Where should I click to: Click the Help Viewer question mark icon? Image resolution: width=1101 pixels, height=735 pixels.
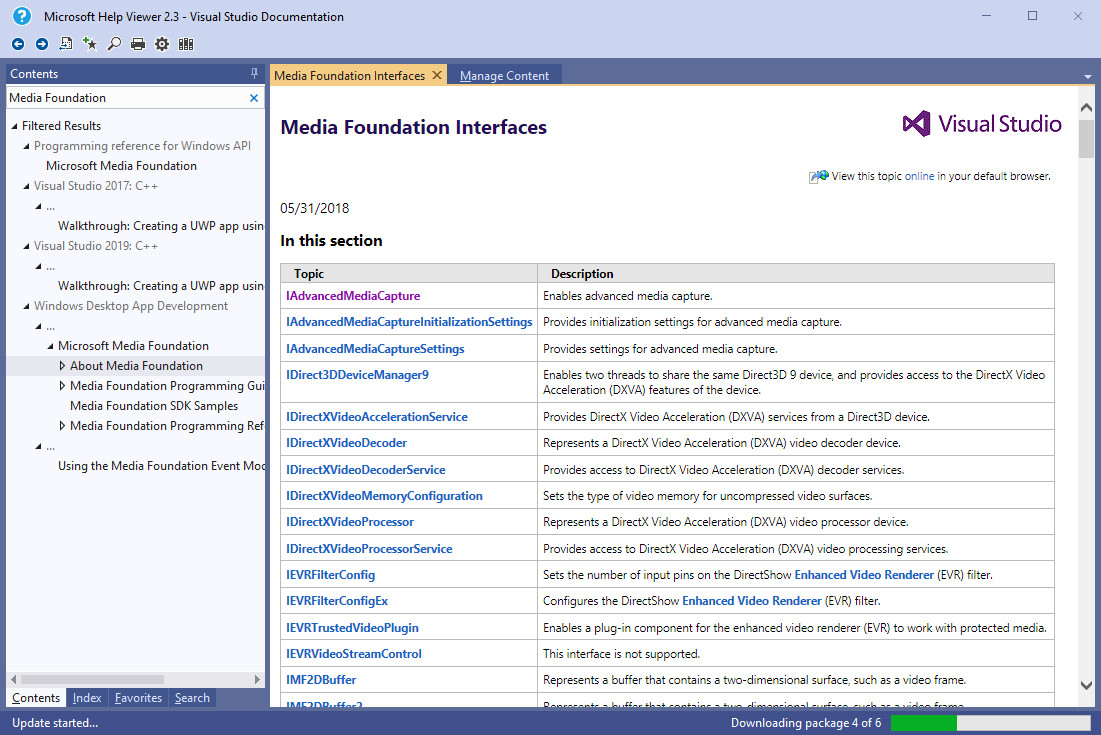pos(22,15)
